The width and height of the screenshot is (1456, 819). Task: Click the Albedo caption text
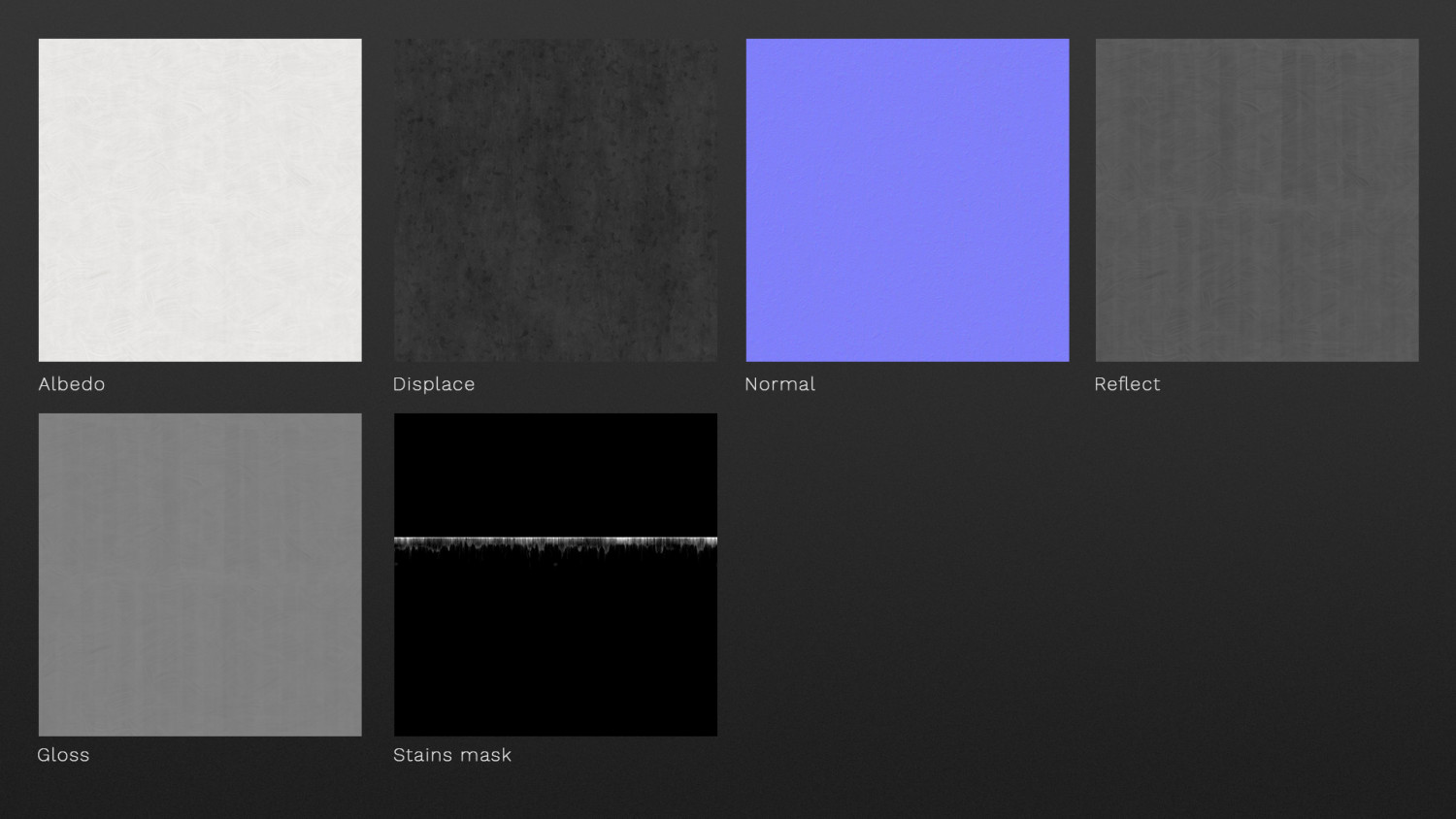click(72, 384)
